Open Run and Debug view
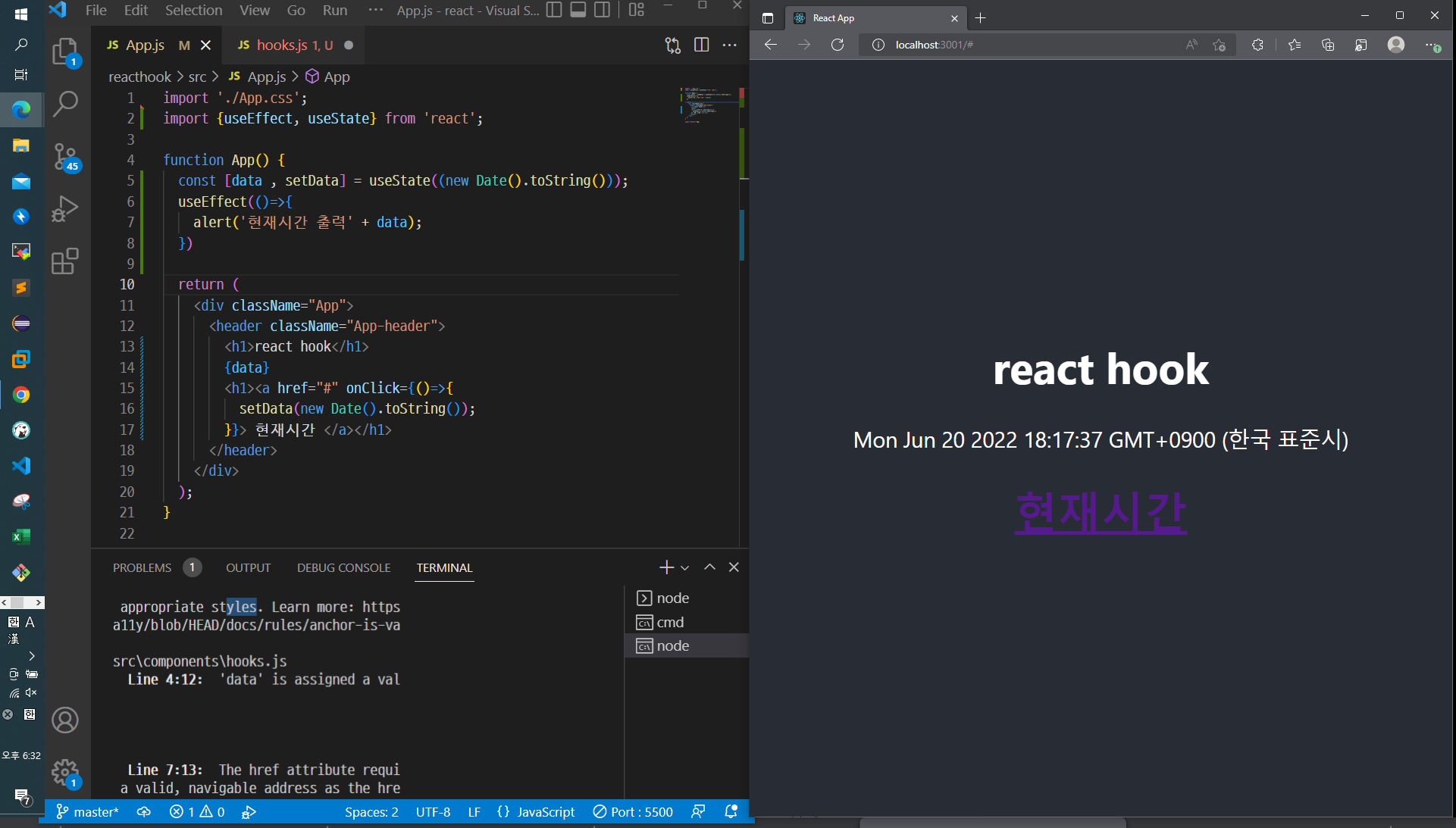This screenshot has width=1456, height=828. [x=65, y=209]
